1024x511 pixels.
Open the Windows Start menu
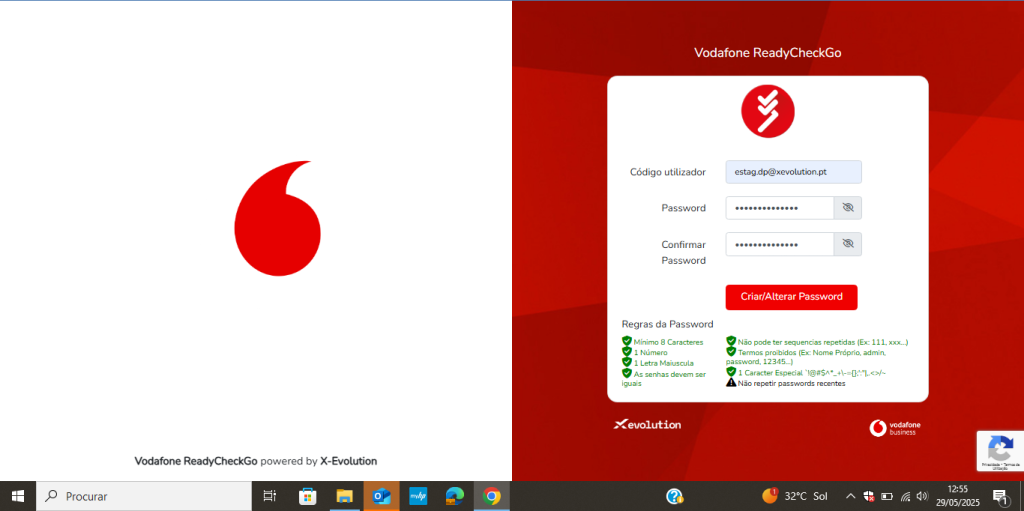[17, 496]
